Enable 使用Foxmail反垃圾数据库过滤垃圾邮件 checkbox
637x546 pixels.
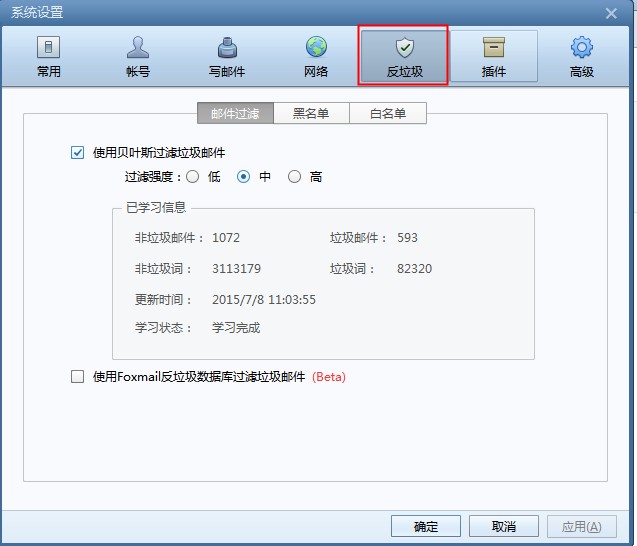(78, 377)
